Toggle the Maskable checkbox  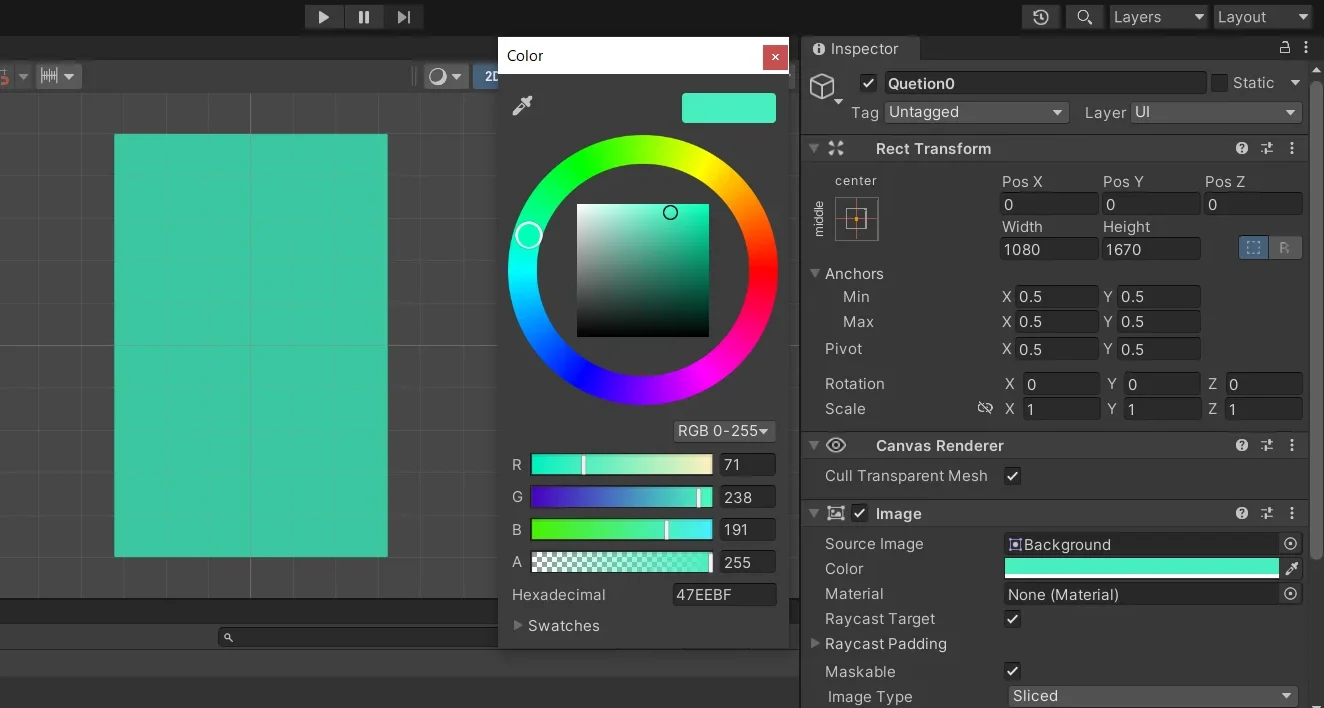click(x=1013, y=671)
